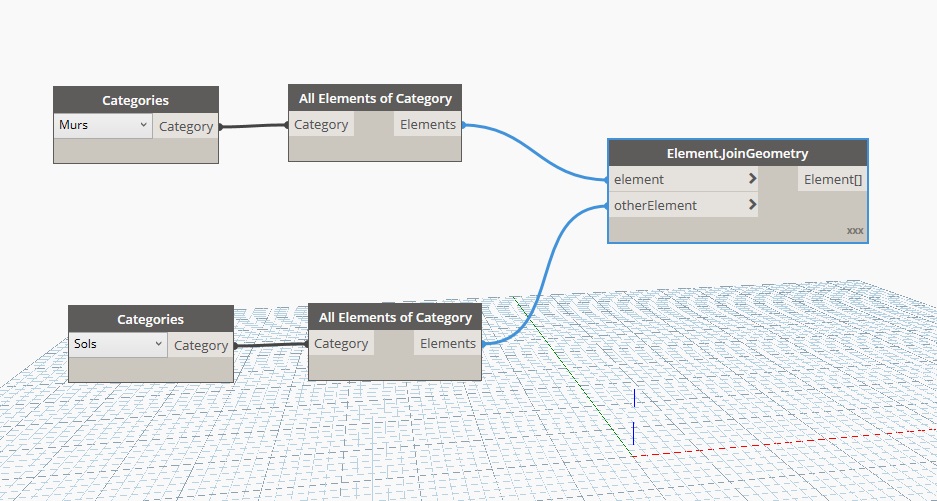Select the lower All Elements of Category header
Screen dimensions: 937x501
tap(395, 317)
